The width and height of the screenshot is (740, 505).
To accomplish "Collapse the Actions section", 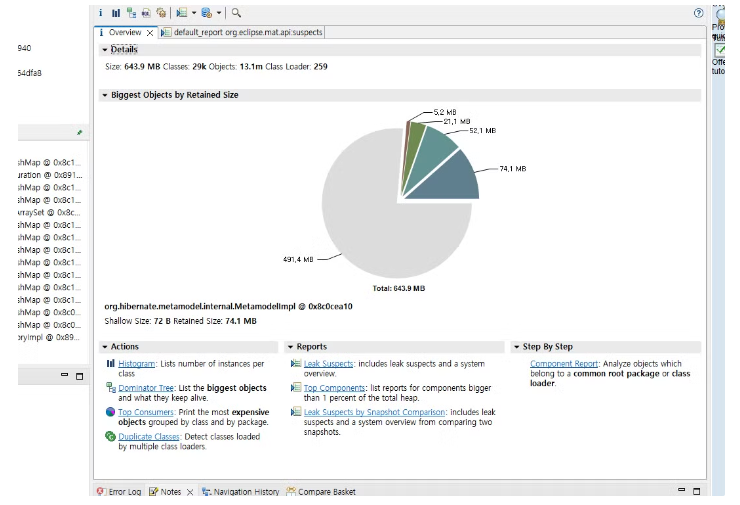I will pos(105,347).
